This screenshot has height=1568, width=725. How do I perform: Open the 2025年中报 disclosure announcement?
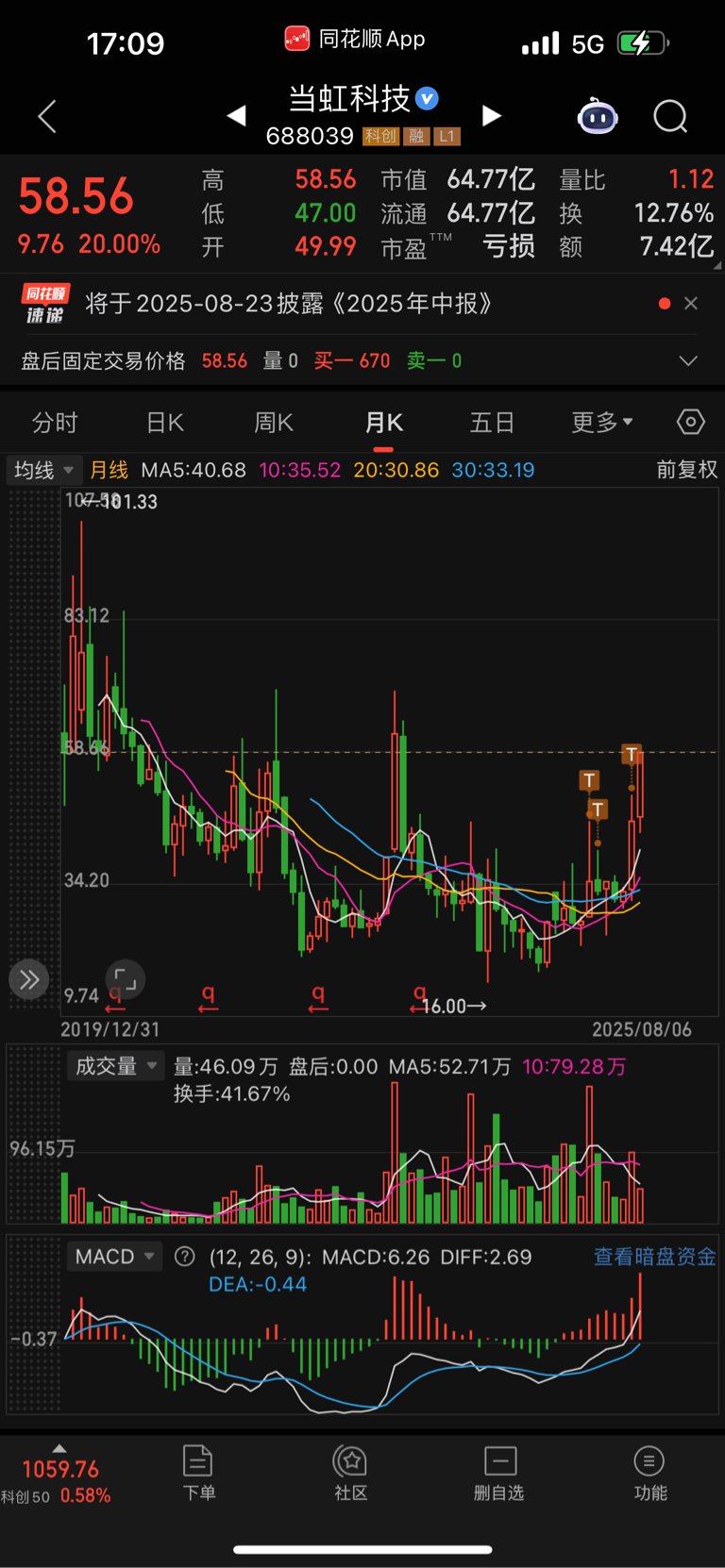(x=289, y=304)
